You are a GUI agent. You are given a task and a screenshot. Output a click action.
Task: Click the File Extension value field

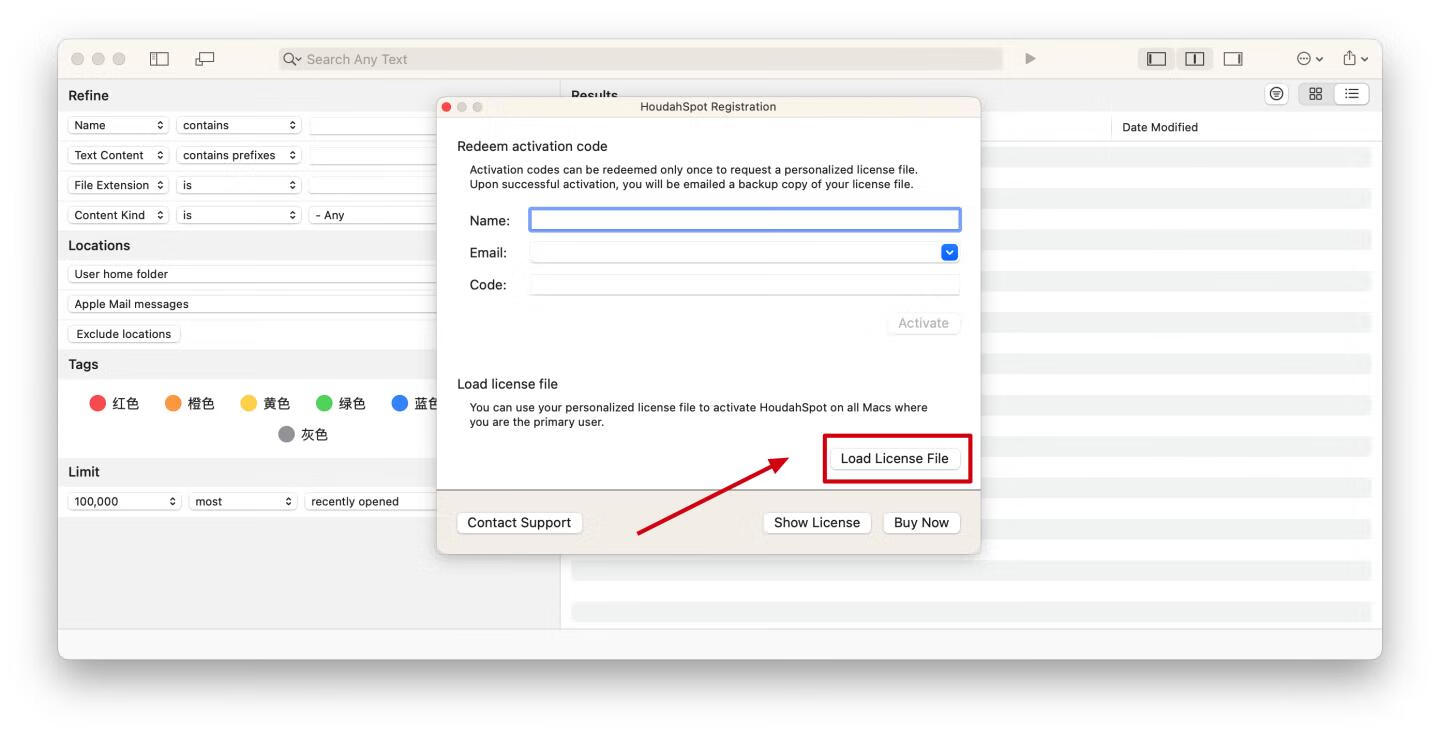[x=373, y=185]
